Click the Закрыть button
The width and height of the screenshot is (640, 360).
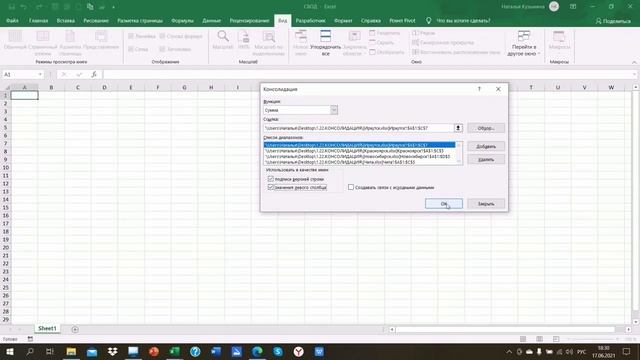pos(486,204)
